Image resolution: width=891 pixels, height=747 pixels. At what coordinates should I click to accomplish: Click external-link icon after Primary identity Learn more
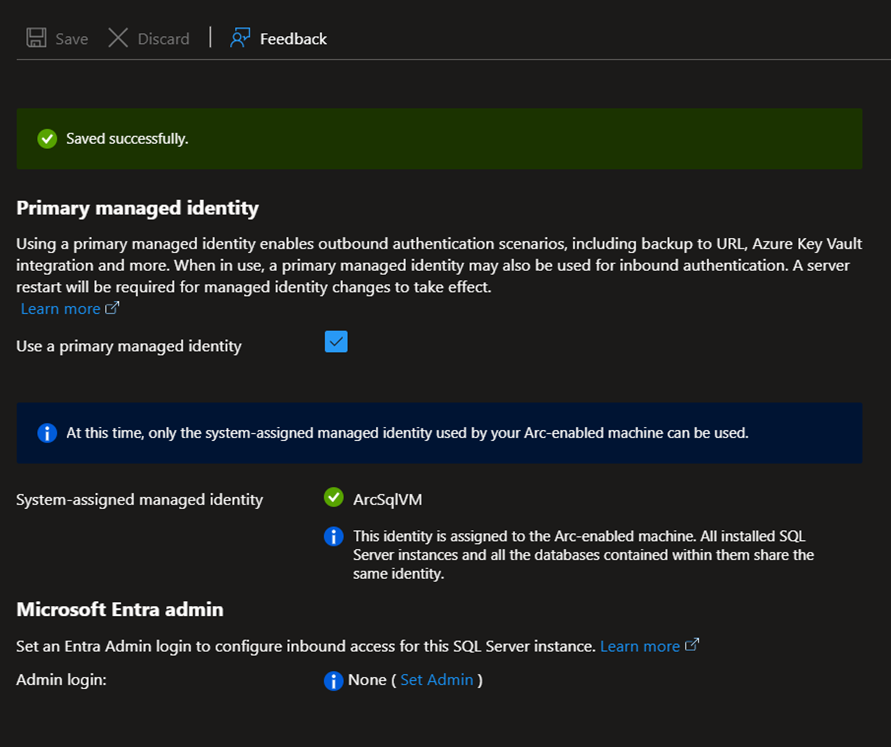pos(113,308)
